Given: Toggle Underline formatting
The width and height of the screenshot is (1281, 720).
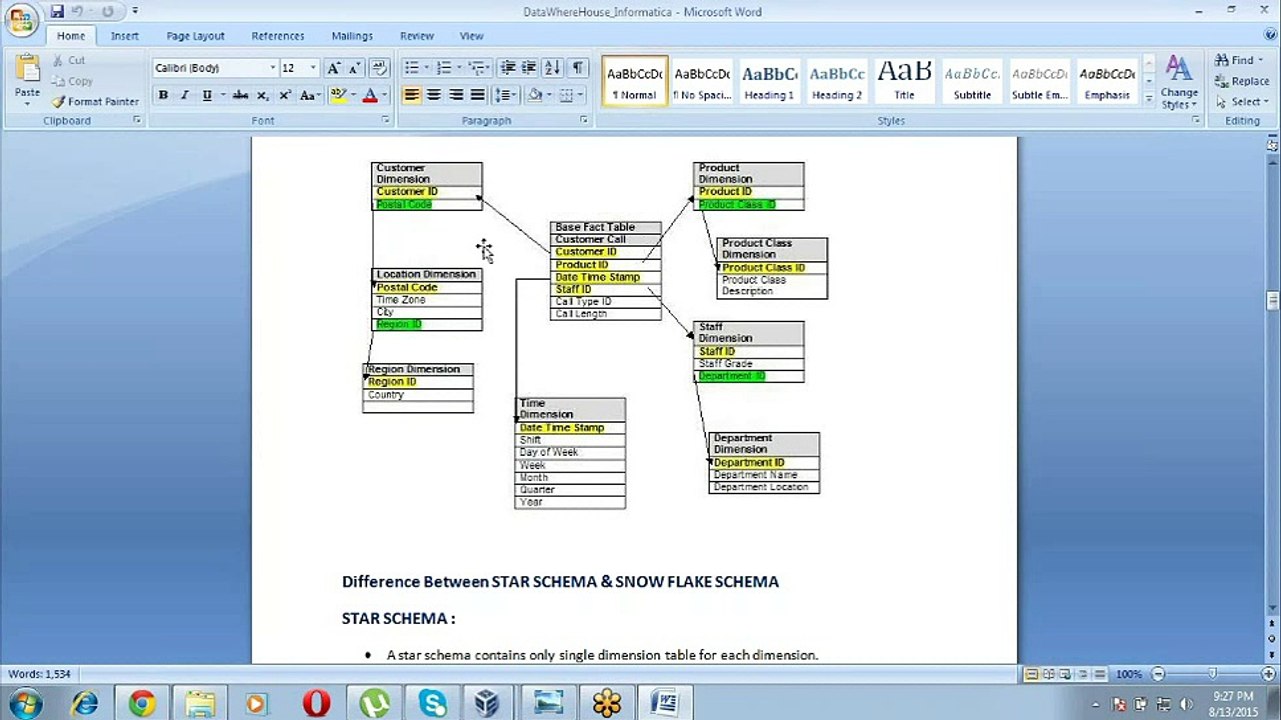Looking at the screenshot, I should point(206,95).
